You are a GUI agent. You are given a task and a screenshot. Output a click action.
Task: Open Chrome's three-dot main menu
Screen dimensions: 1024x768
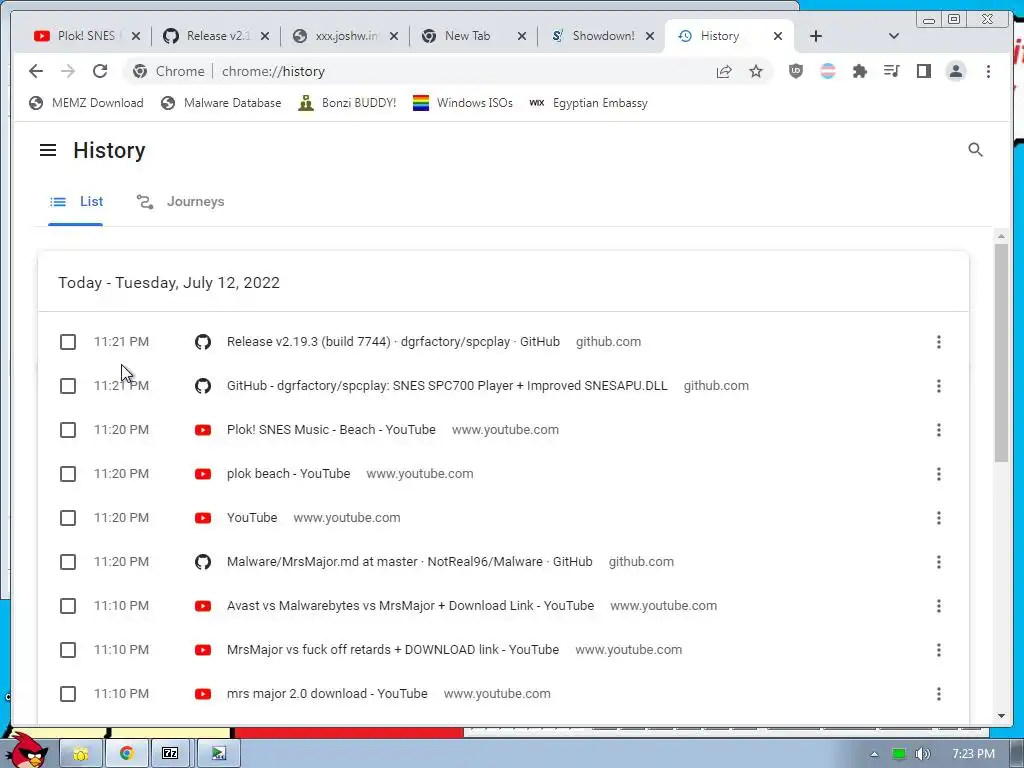(x=988, y=71)
